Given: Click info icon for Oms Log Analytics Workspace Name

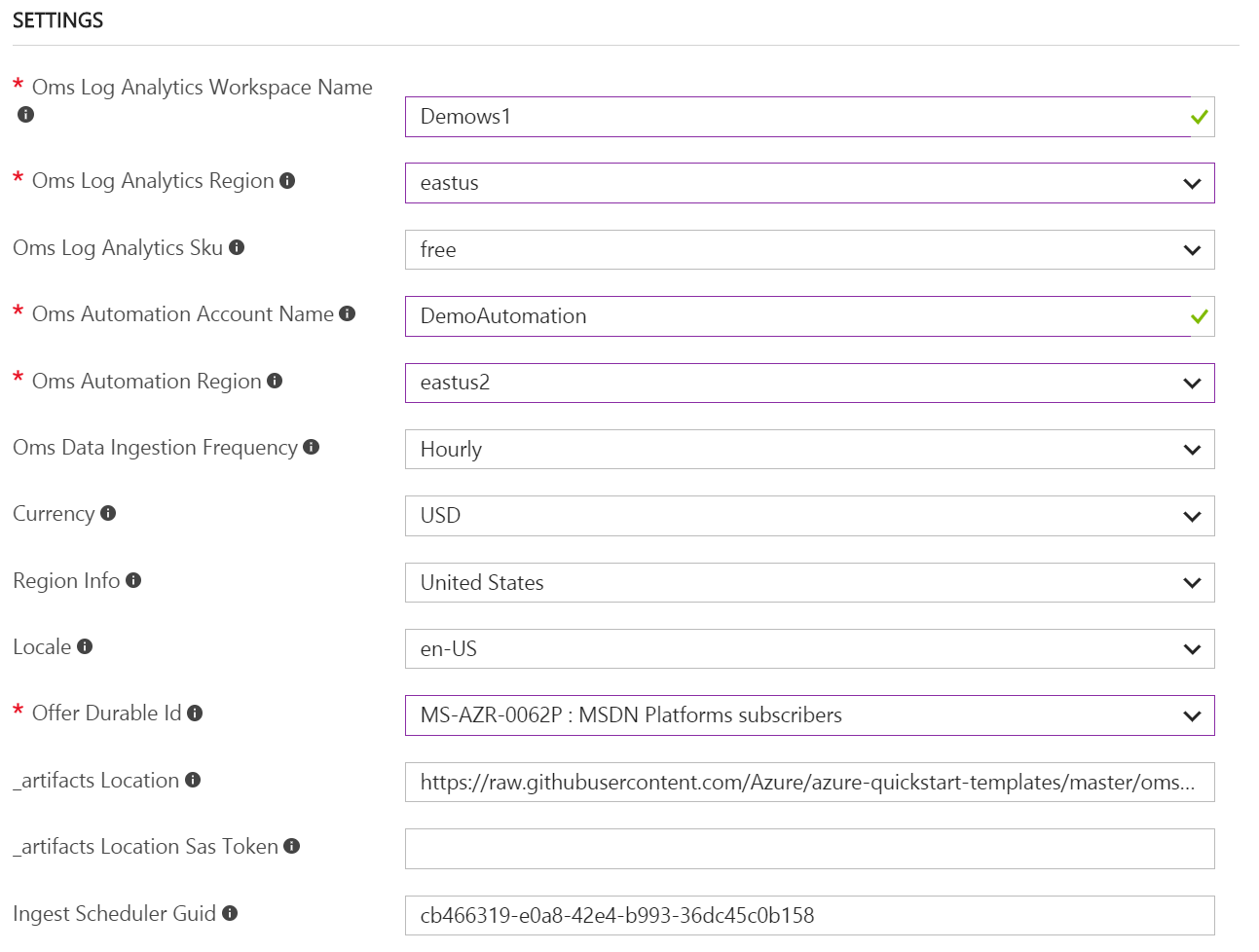Looking at the screenshot, I should point(26,115).
